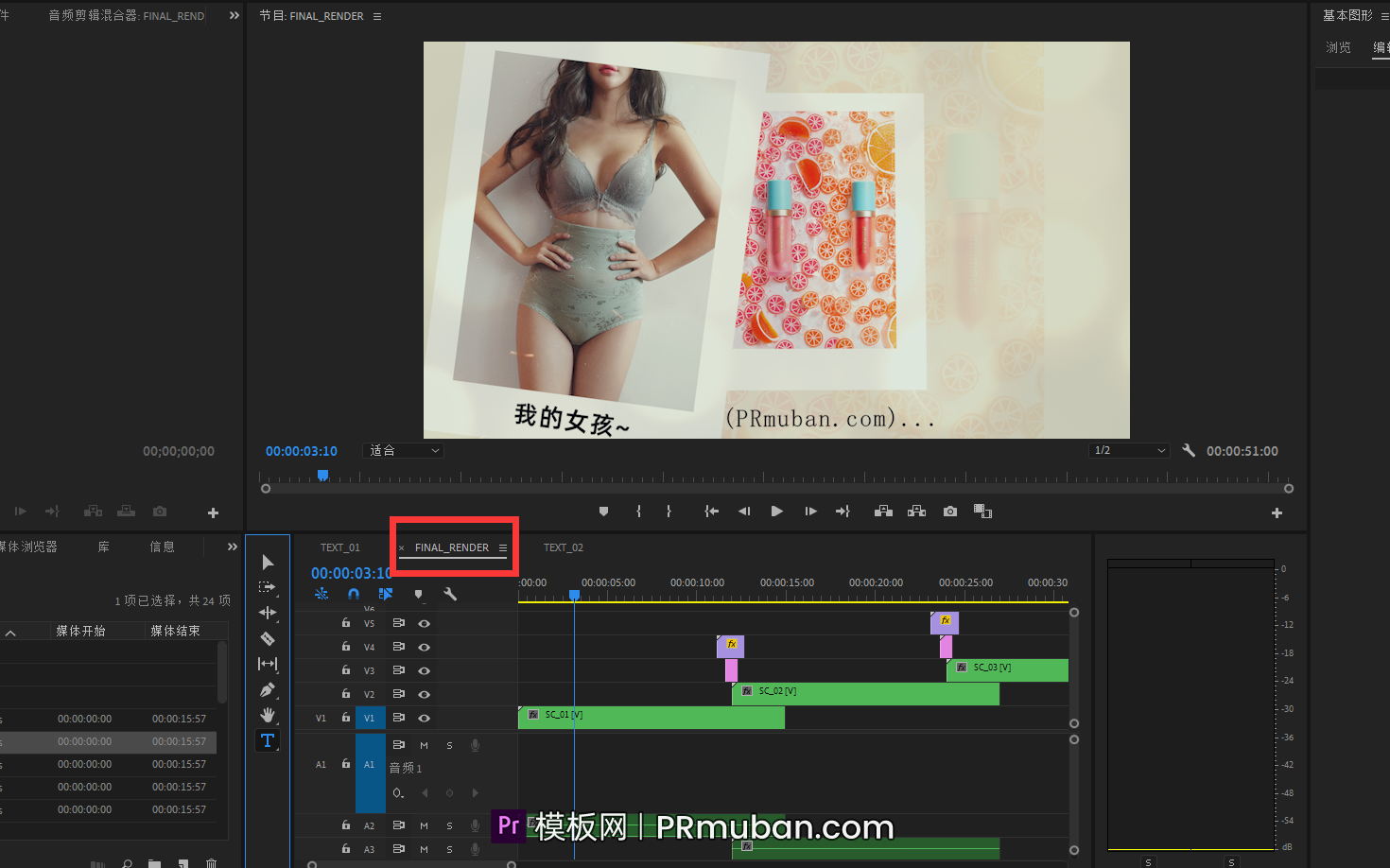Image resolution: width=1390 pixels, height=868 pixels.
Task: Go to In point in Program Monitor
Action: pyautogui.click(x=712, y=512)
